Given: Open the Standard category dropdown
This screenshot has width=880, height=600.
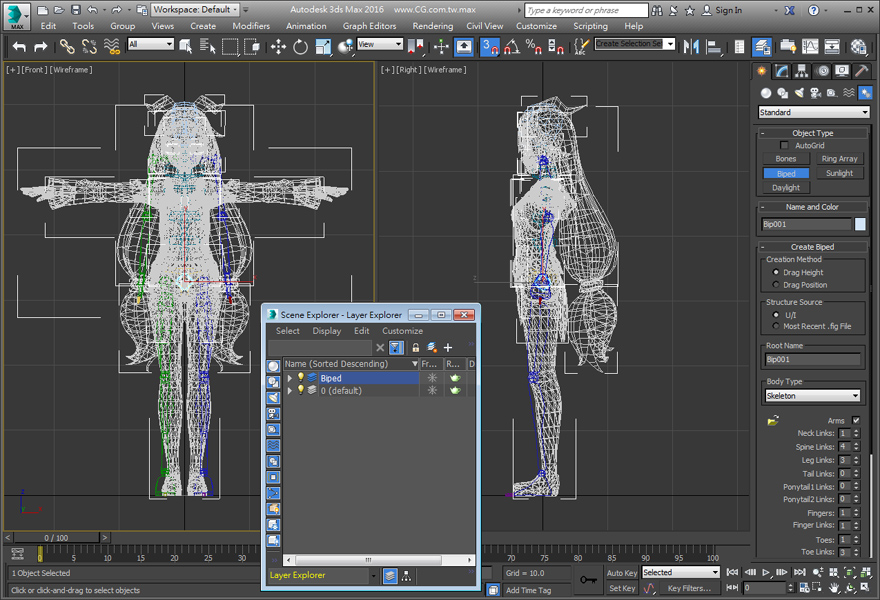Looking at the screenshot, I should (813, 112).
